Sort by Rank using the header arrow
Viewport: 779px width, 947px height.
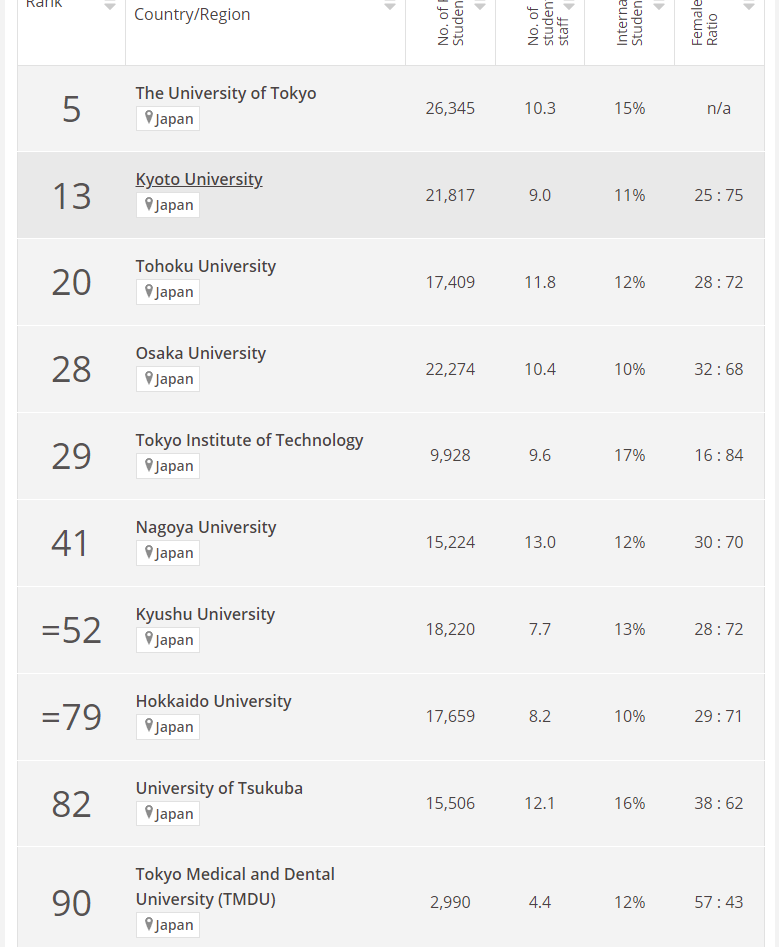(x=110, y=8)
